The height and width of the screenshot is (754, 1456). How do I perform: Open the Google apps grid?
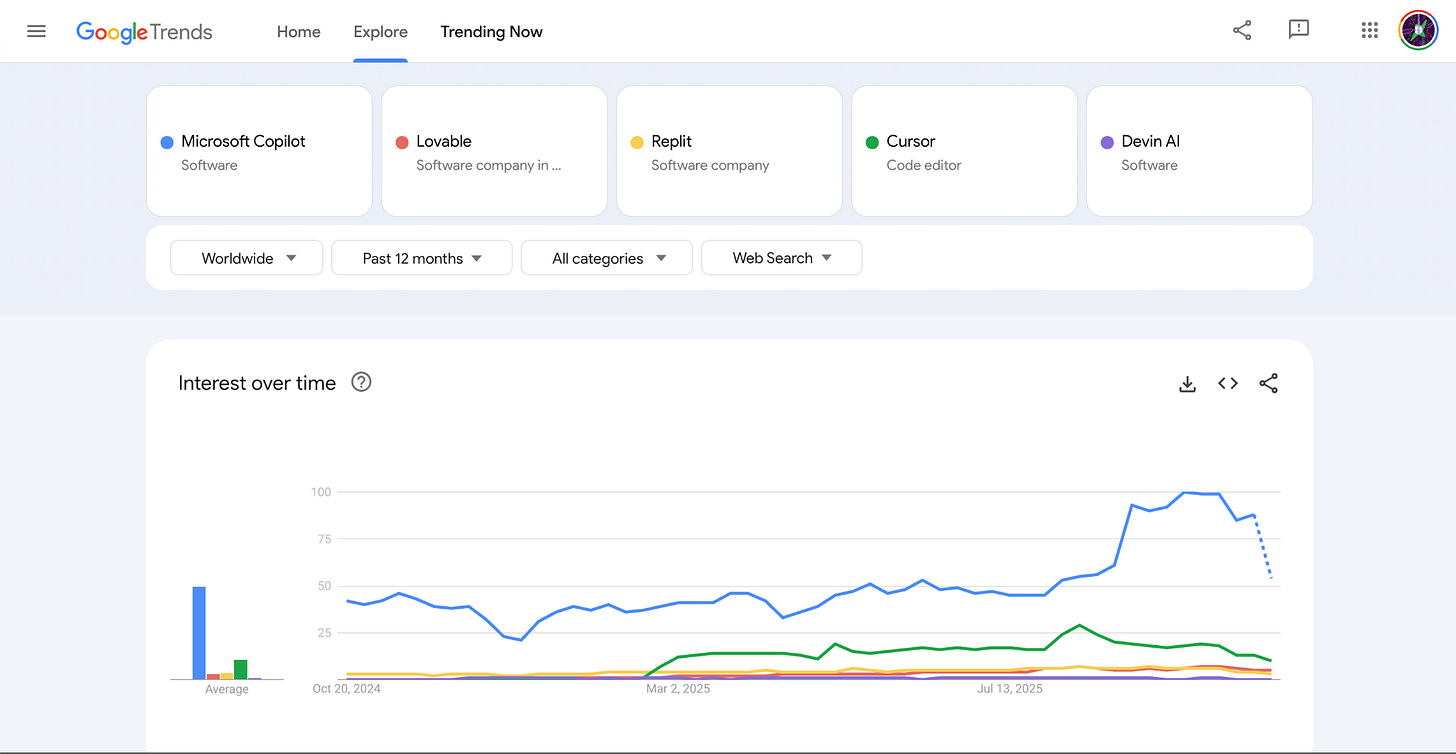(1370, 31)
